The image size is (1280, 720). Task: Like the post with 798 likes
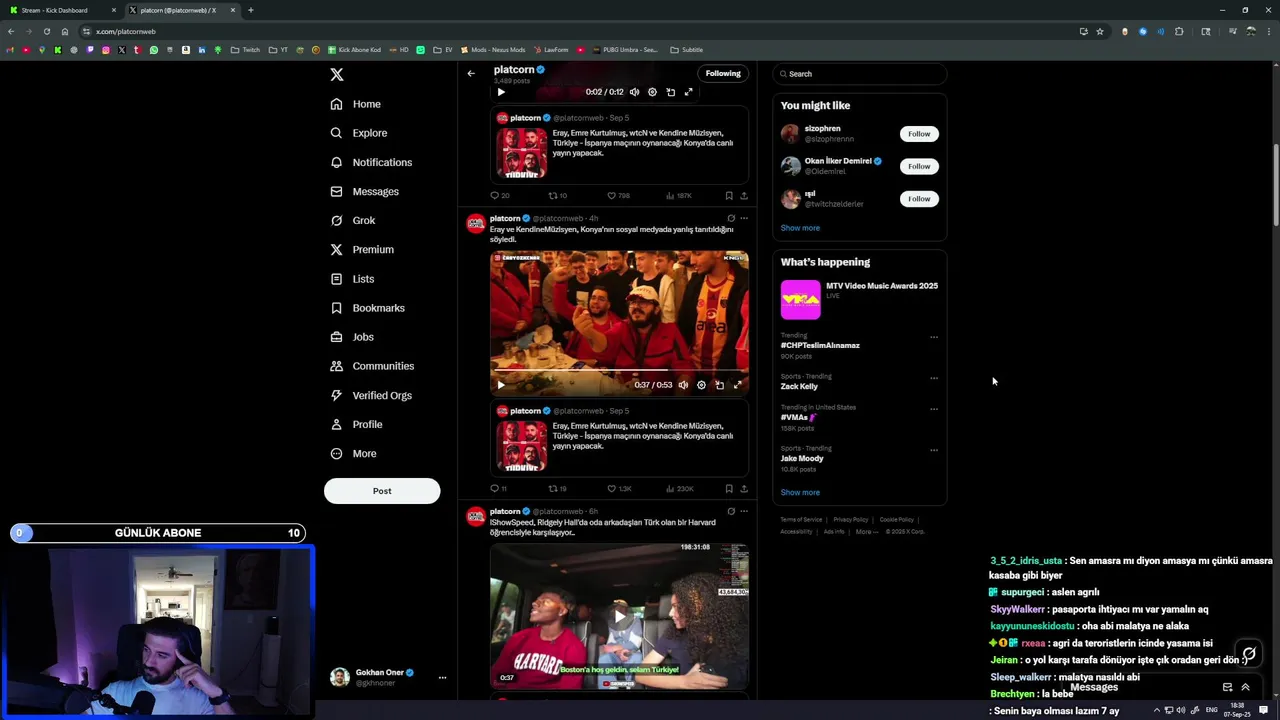619,196
